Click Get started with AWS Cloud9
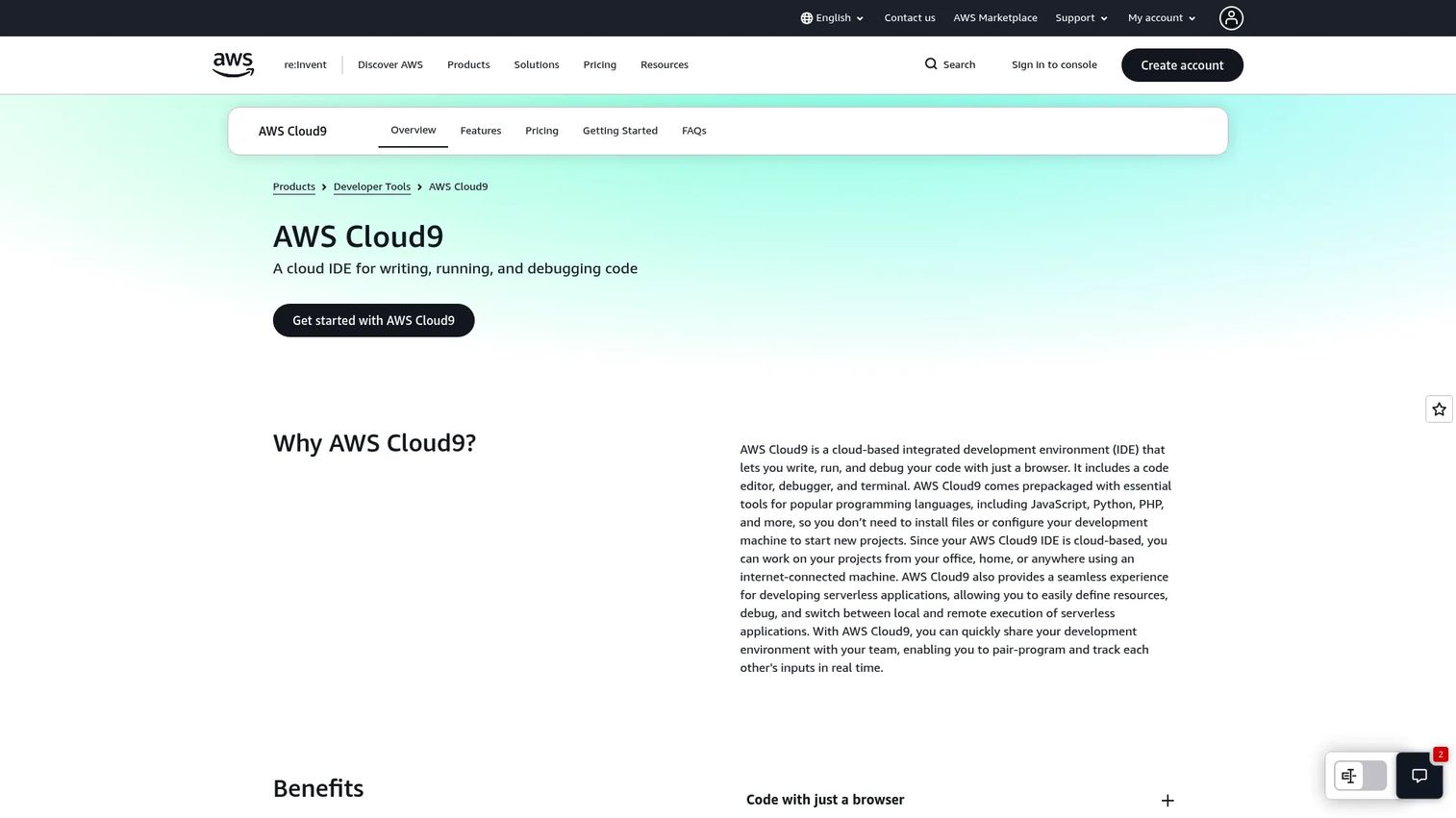 click(x=374, y=320)
